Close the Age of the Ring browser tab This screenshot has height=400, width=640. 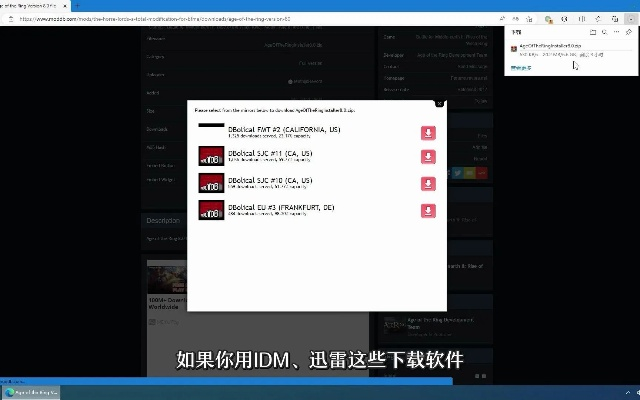pyautogui.click(x=64, y=6)
